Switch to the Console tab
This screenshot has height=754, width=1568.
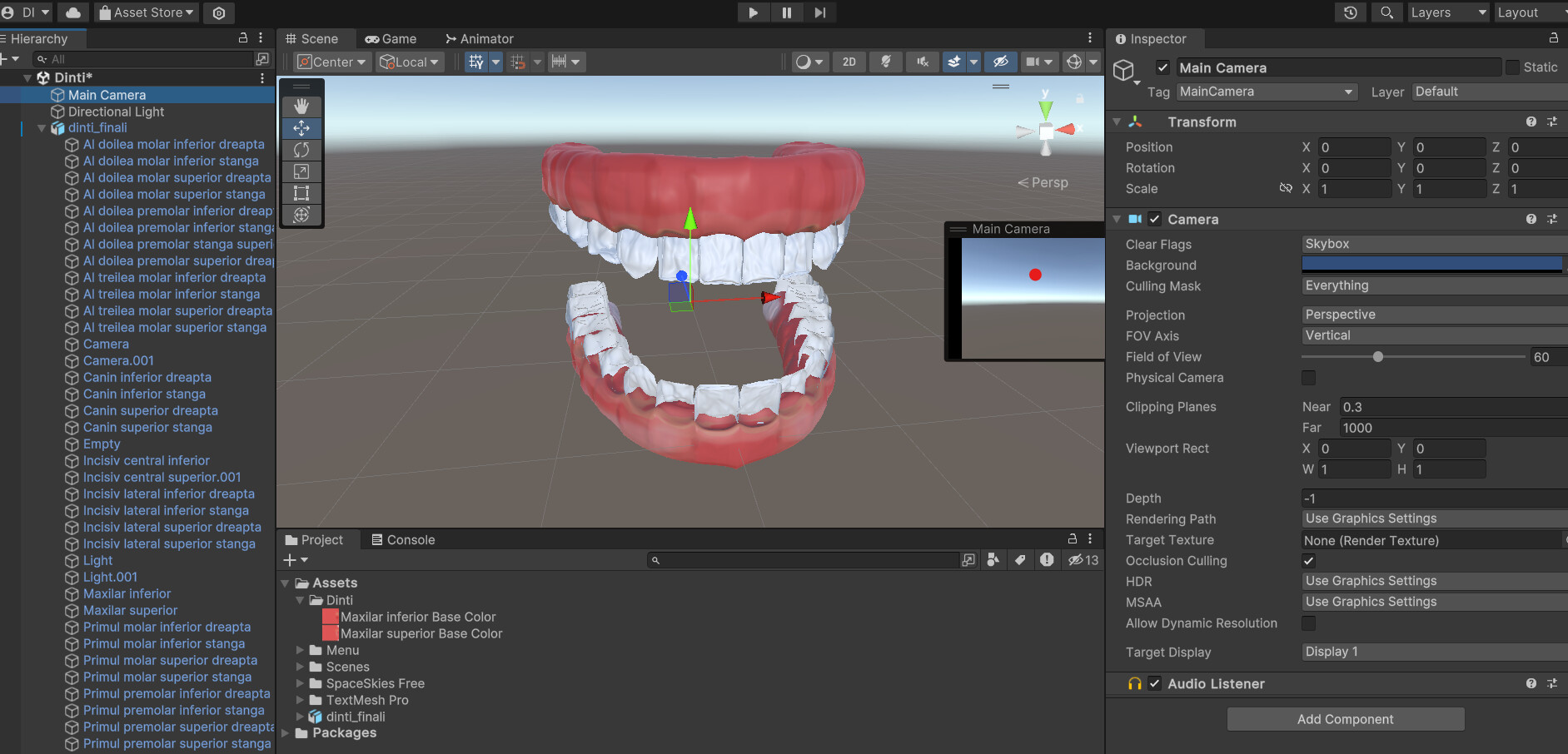403,539
